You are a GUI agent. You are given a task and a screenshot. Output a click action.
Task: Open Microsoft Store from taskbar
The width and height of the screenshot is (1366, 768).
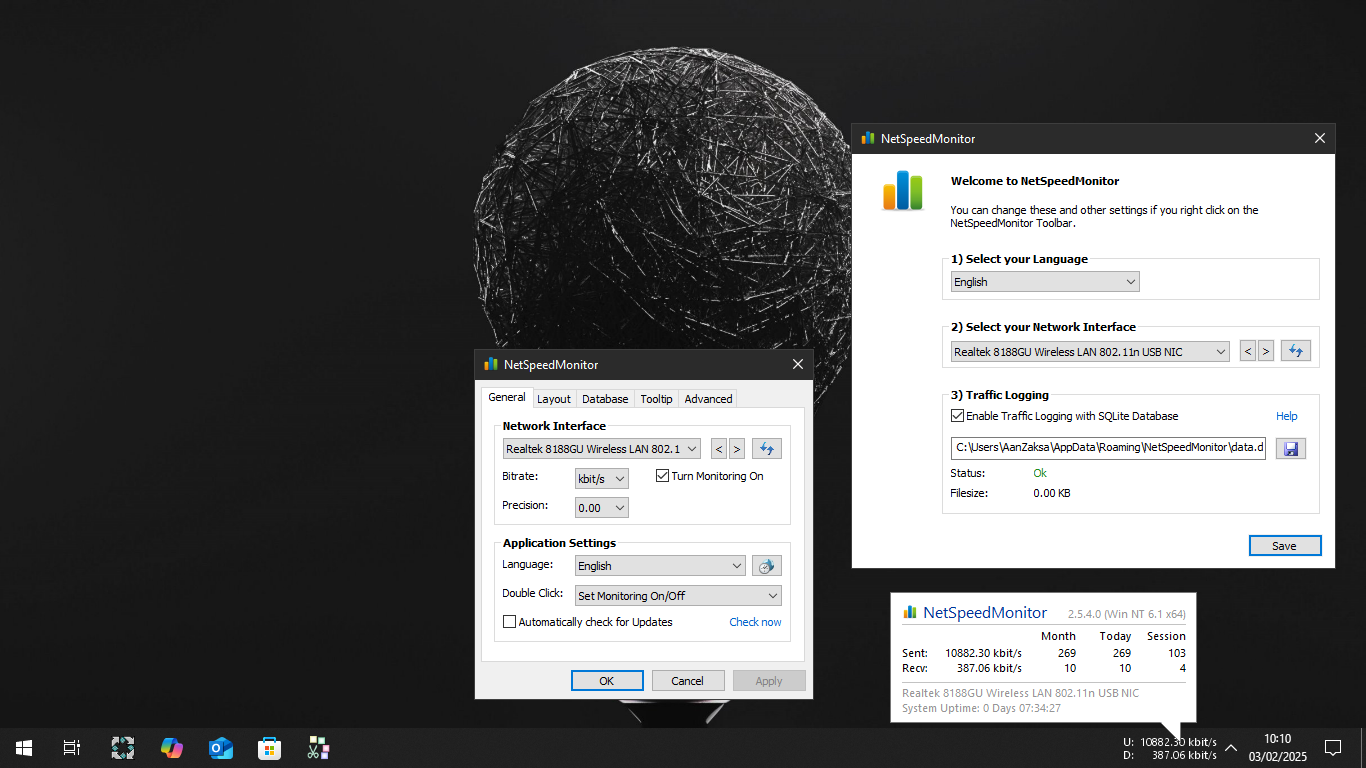(x=269, y=748)
